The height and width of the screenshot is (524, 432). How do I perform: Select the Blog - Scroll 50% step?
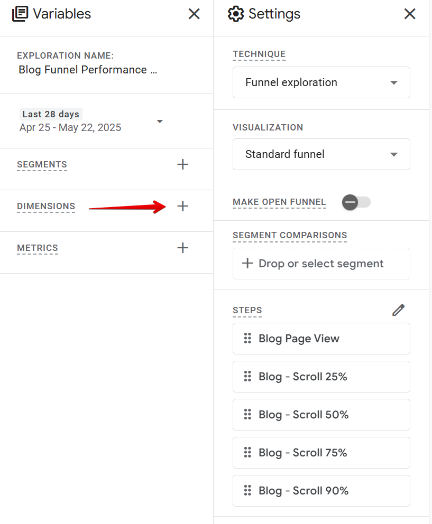coord(321,415)
